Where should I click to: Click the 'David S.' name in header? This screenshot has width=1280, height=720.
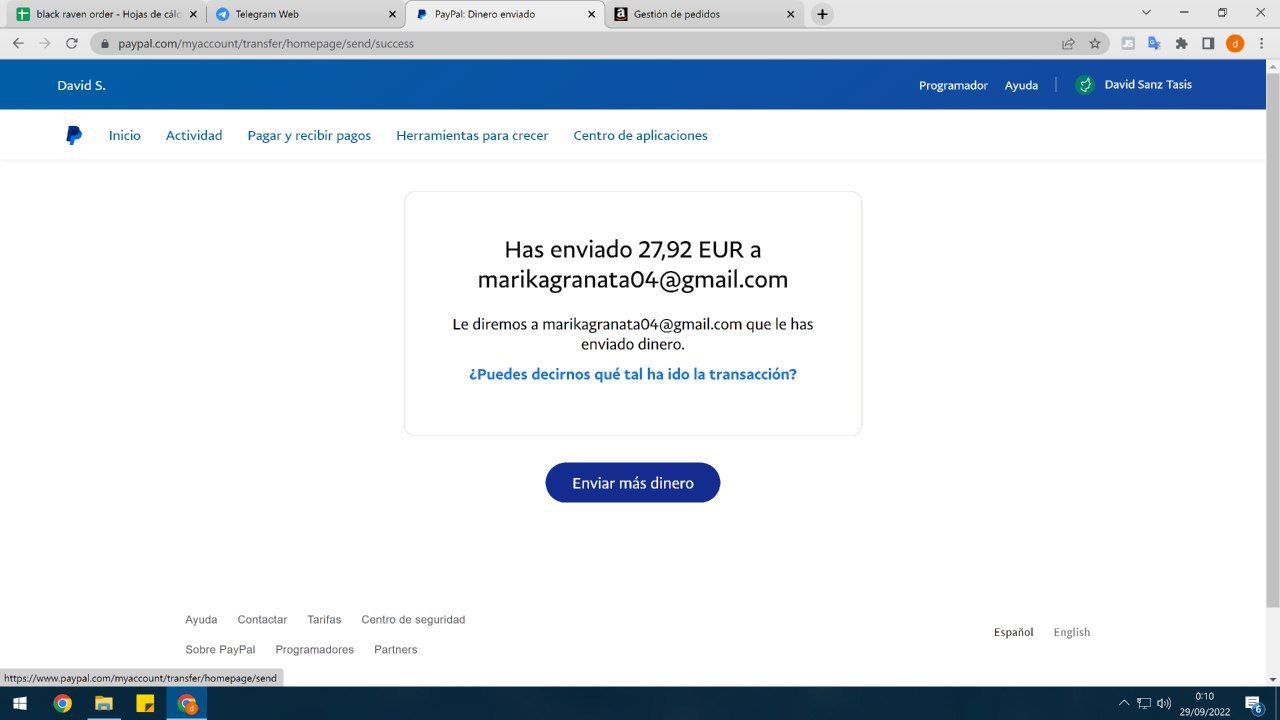tap(81, 85)
